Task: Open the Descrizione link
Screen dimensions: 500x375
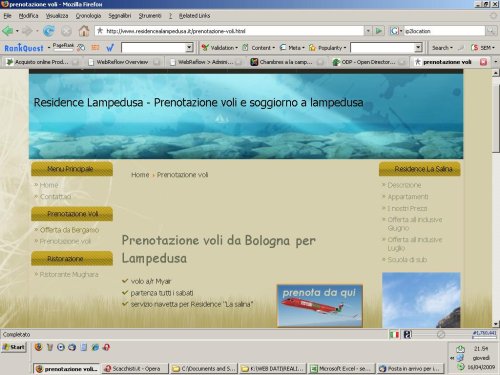Action: click(x=404, y=185)
